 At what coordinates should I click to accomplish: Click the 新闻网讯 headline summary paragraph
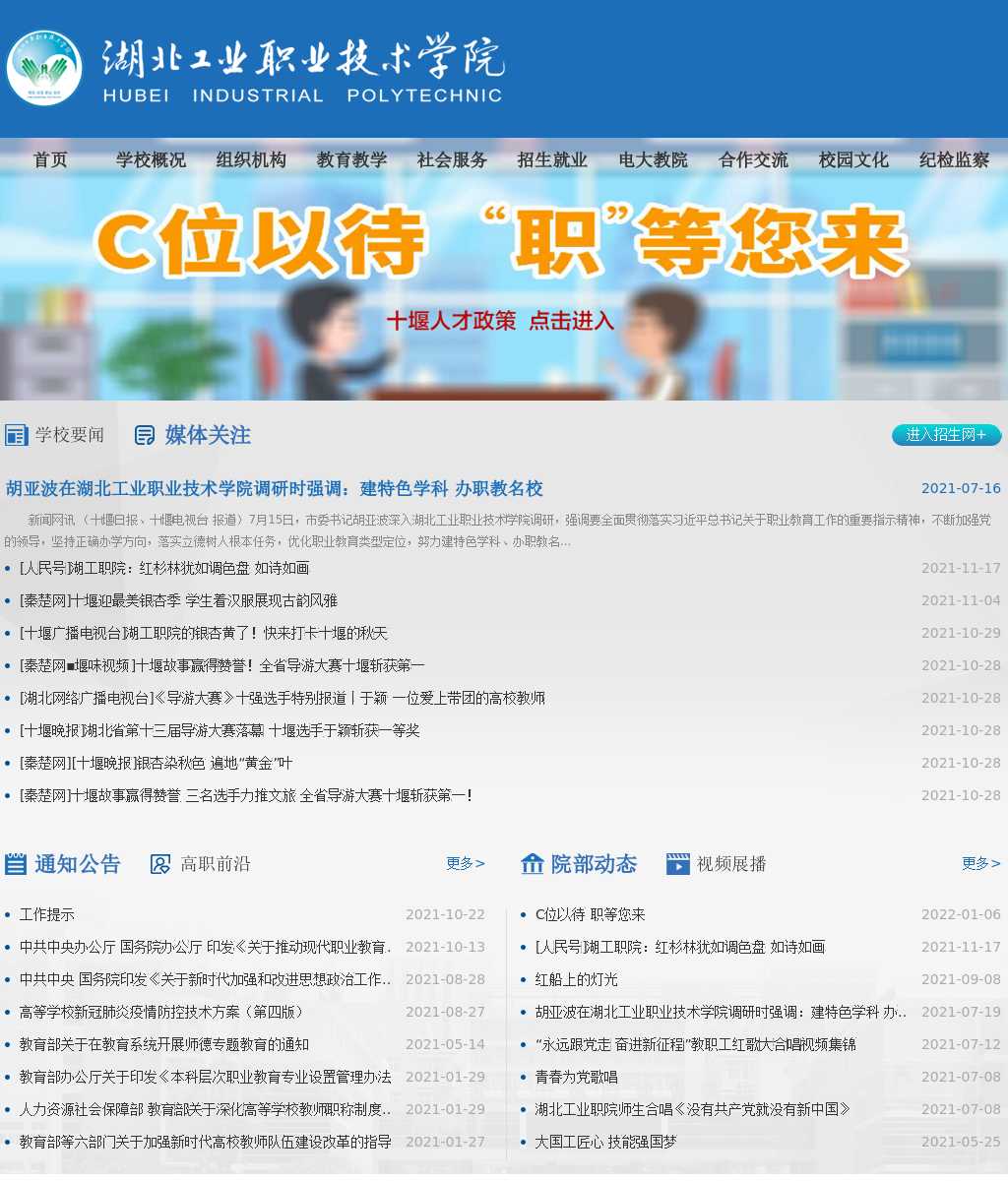[498, 530]
